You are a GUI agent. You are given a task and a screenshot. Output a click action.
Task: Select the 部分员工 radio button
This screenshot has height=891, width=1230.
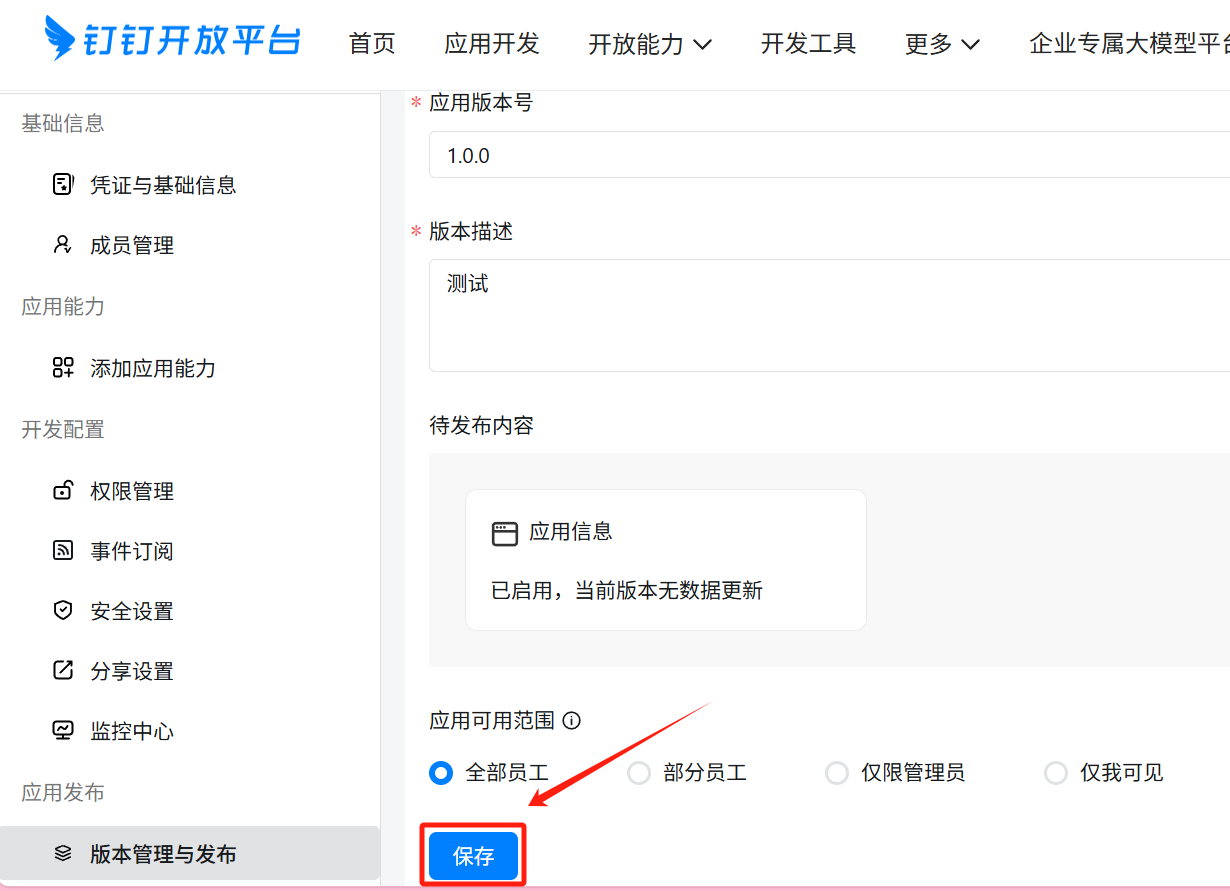(638, 773)
